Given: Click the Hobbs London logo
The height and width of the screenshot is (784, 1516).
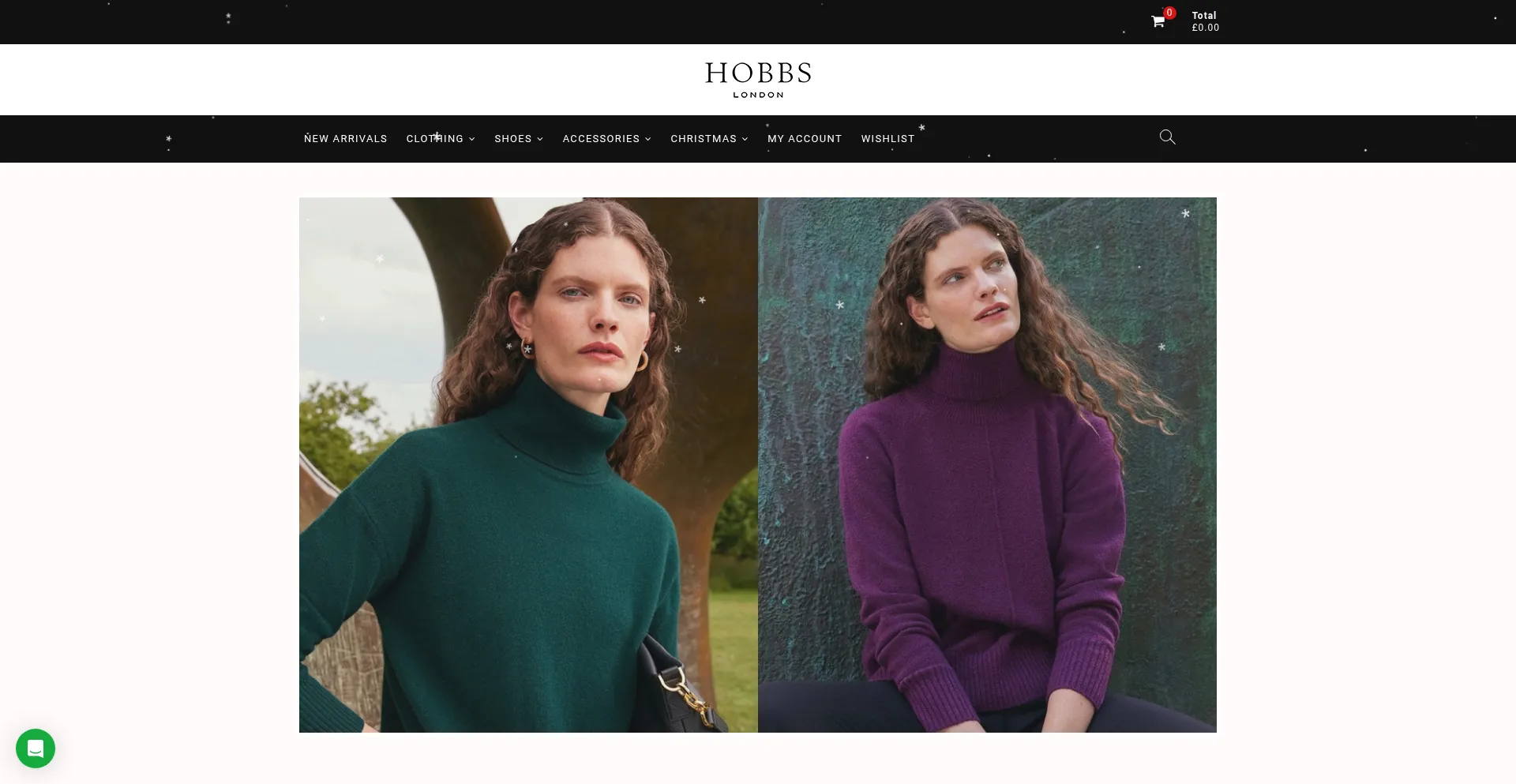Looking at the screenshot, I should pos(758,80).
